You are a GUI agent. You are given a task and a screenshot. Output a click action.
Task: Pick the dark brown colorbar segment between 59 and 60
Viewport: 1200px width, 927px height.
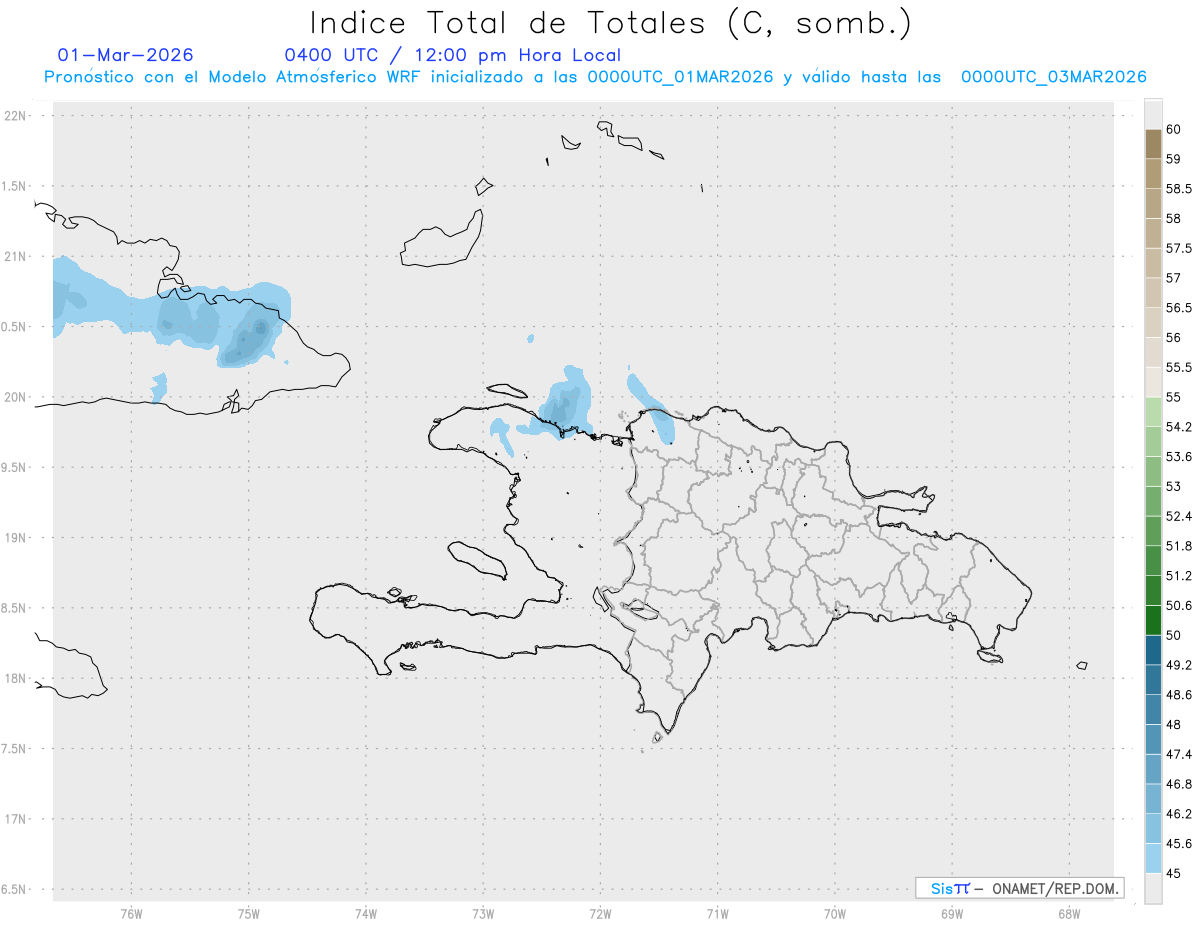(x=1153, y=144)
